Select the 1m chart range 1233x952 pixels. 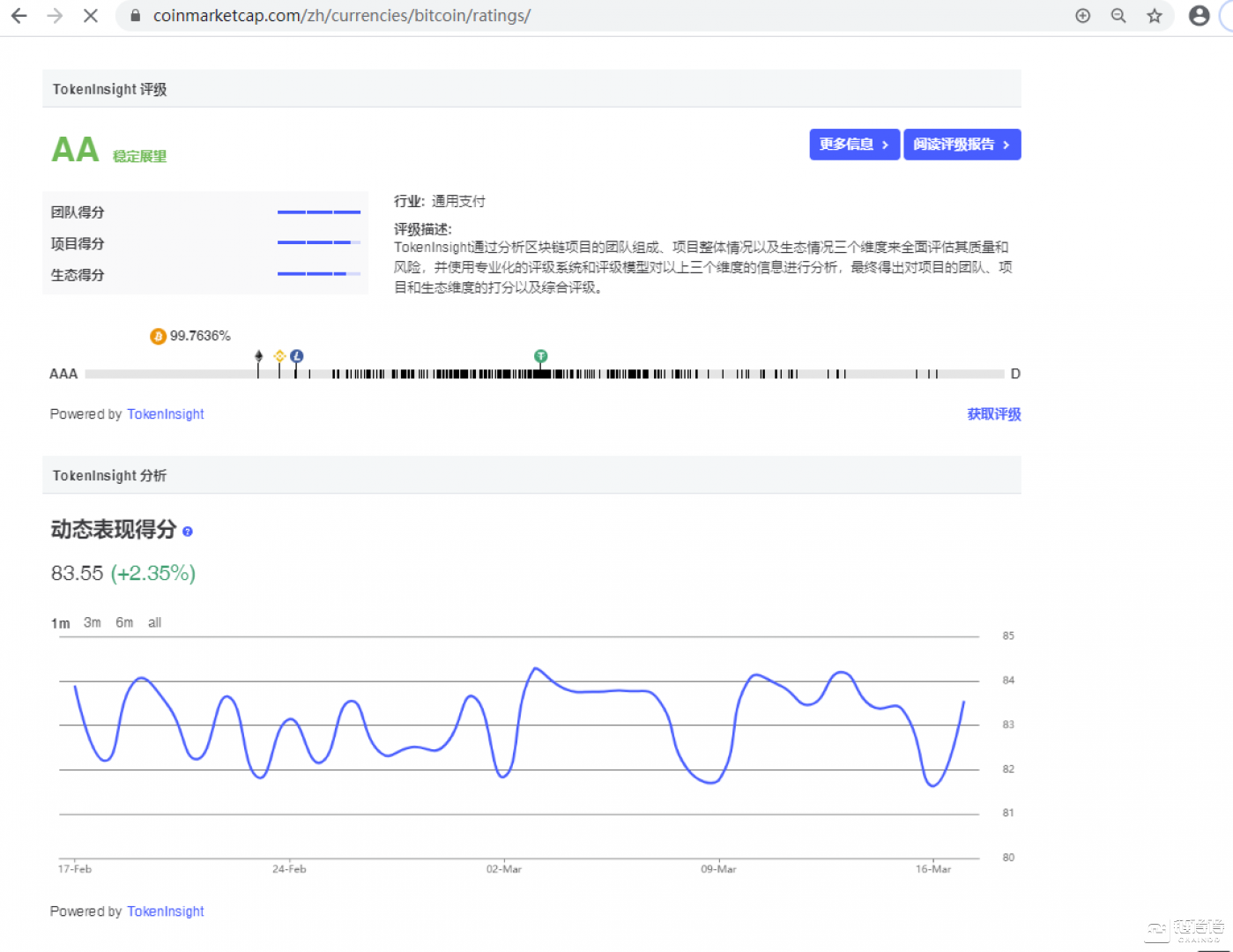point(60,623)
